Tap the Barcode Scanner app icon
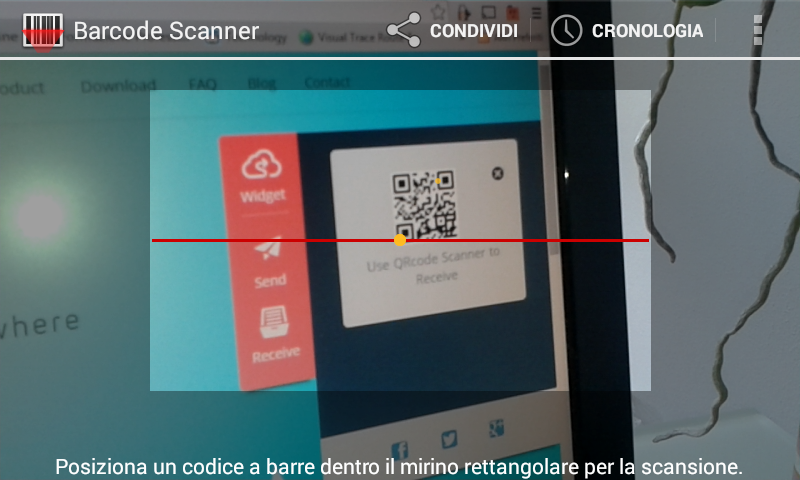The width and height of the screenshot is (800, 480). (x=43, y=32)
